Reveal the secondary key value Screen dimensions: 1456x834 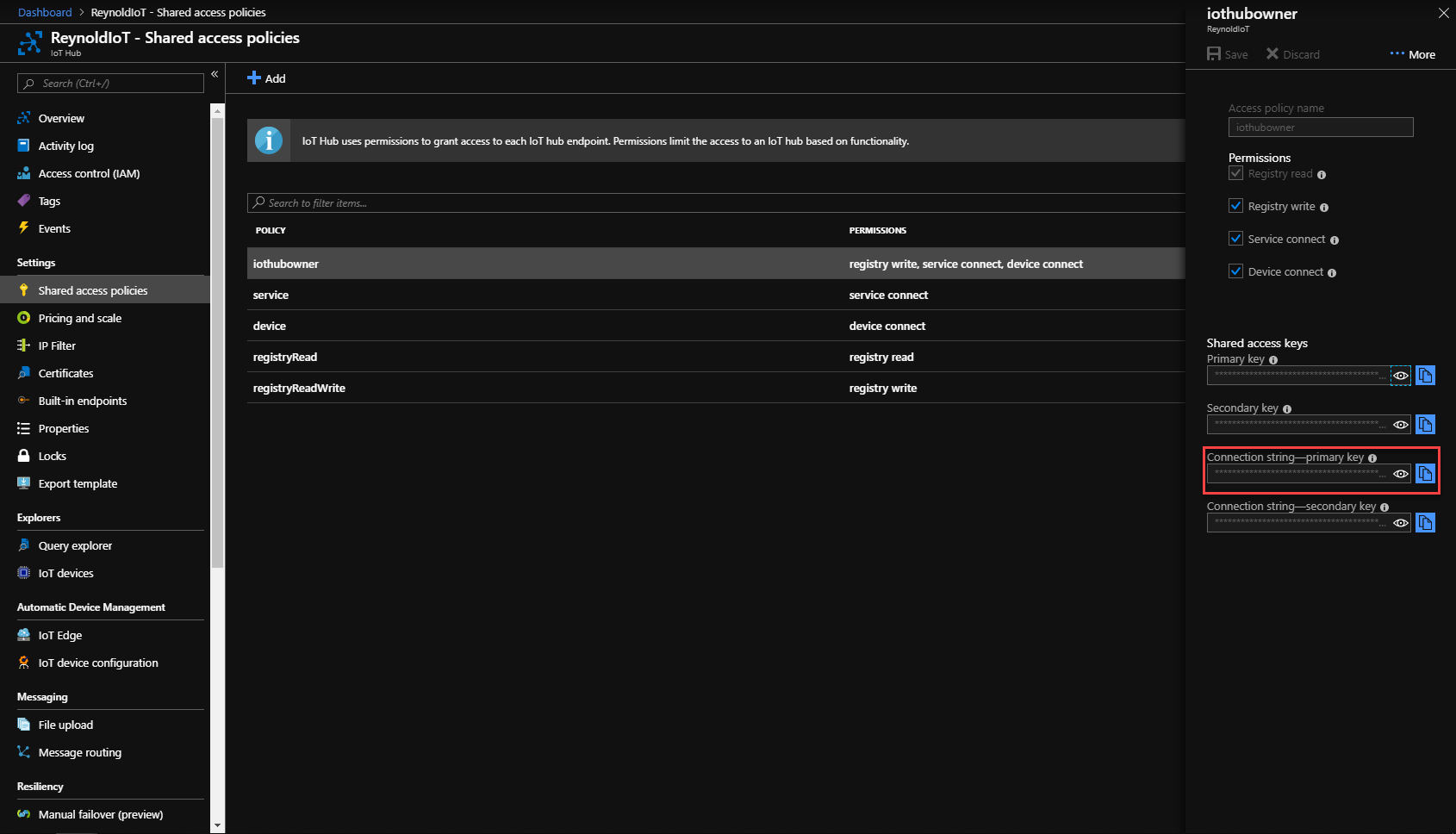click(x=1400, y=424)
